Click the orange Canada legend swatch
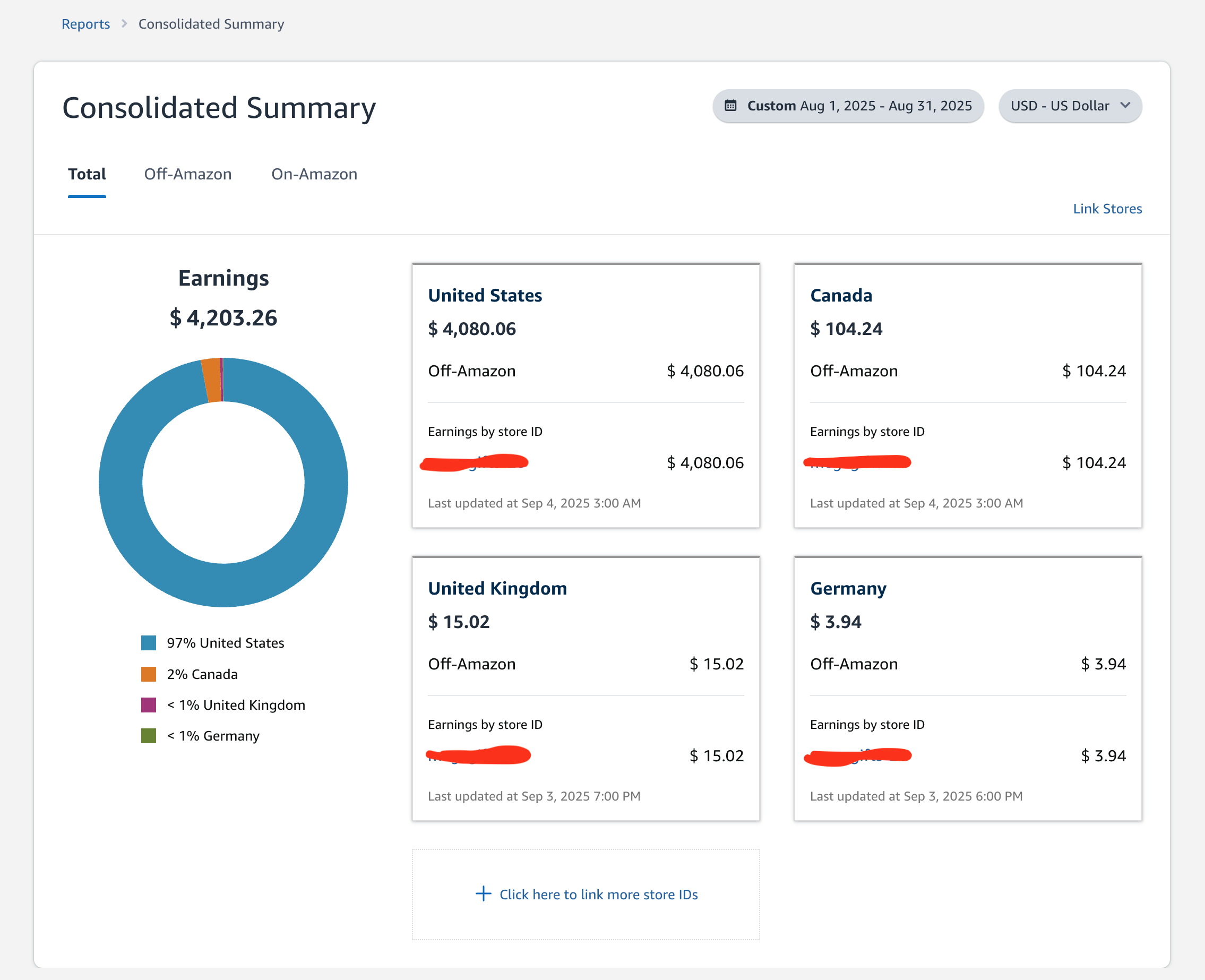Screen dimensions: 1205x980 pos(149,674)
